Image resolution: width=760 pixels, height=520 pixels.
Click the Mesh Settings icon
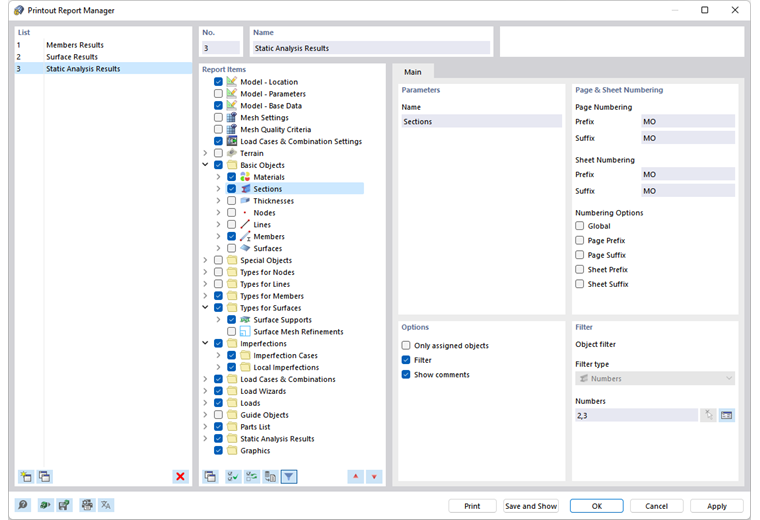[232, 117]
